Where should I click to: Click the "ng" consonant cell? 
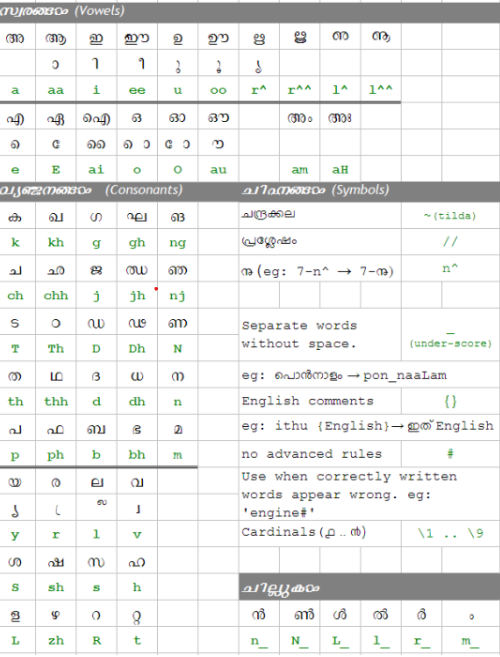coord(177,242)
